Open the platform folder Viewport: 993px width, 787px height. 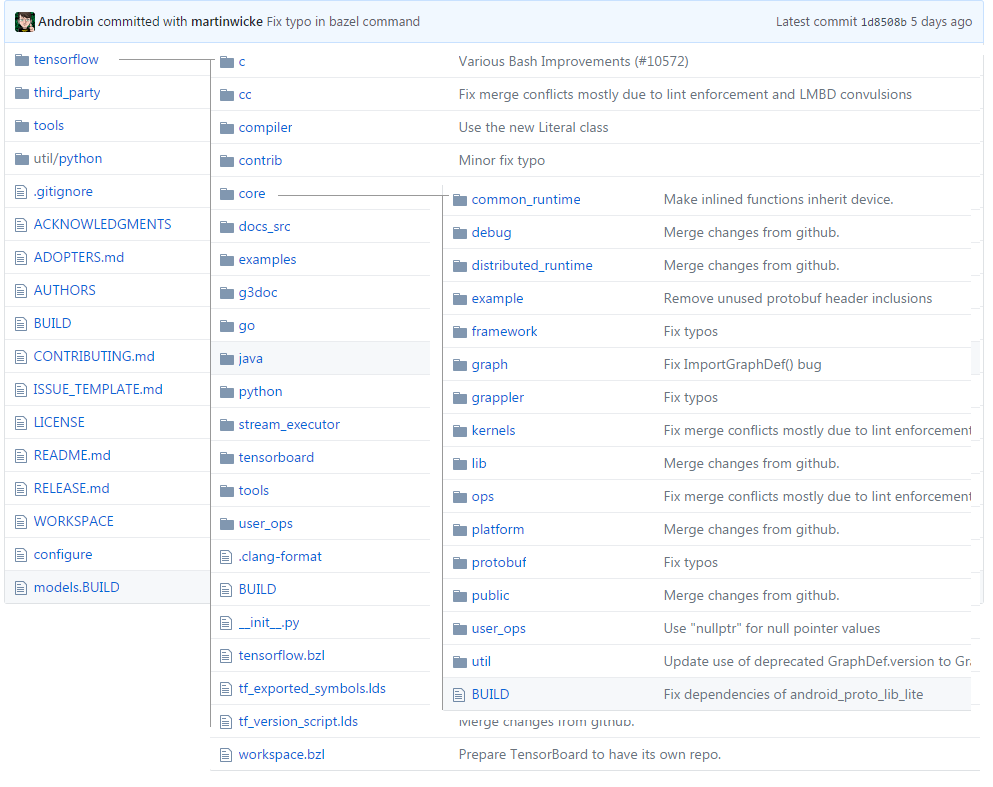tap(498, 530)
